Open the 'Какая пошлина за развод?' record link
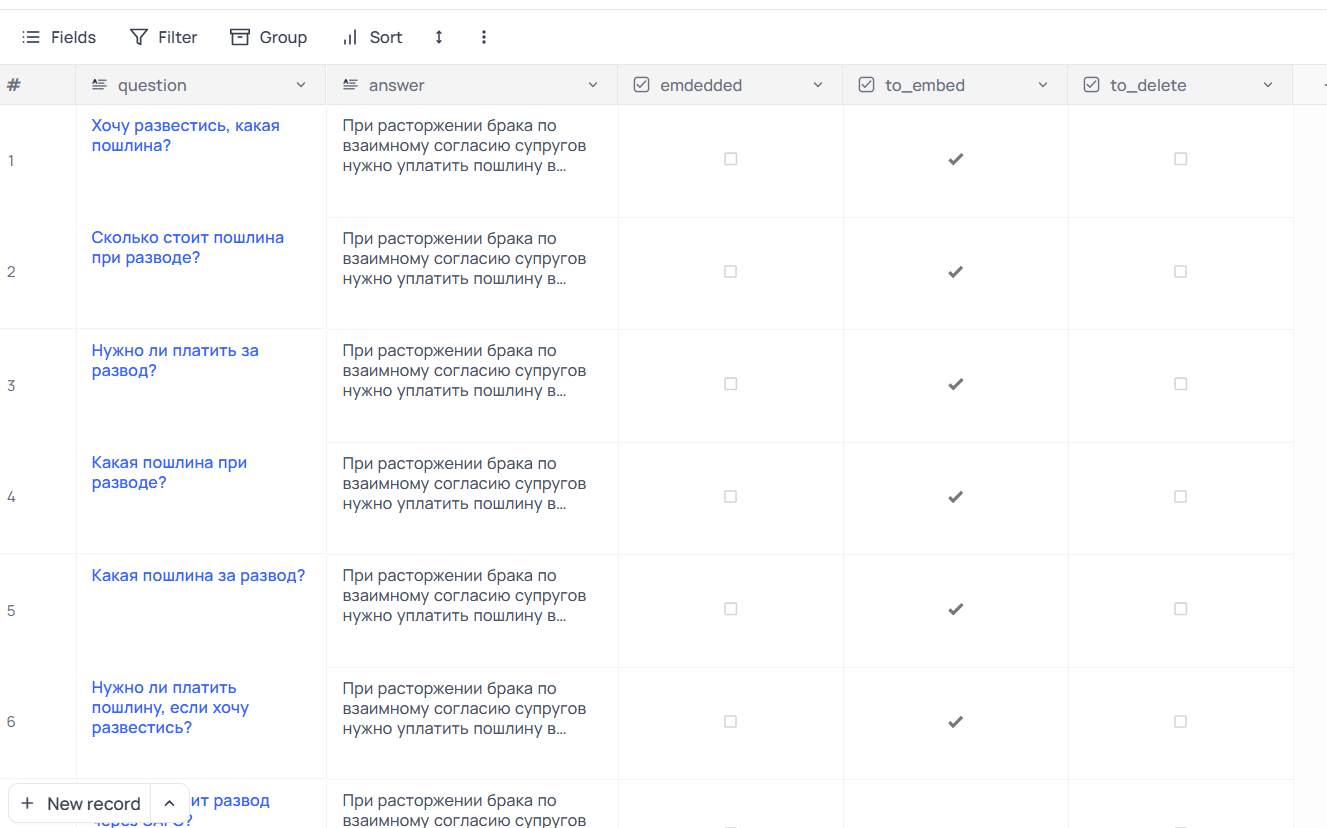1327x828 pixels. click(x=198, y=576)
